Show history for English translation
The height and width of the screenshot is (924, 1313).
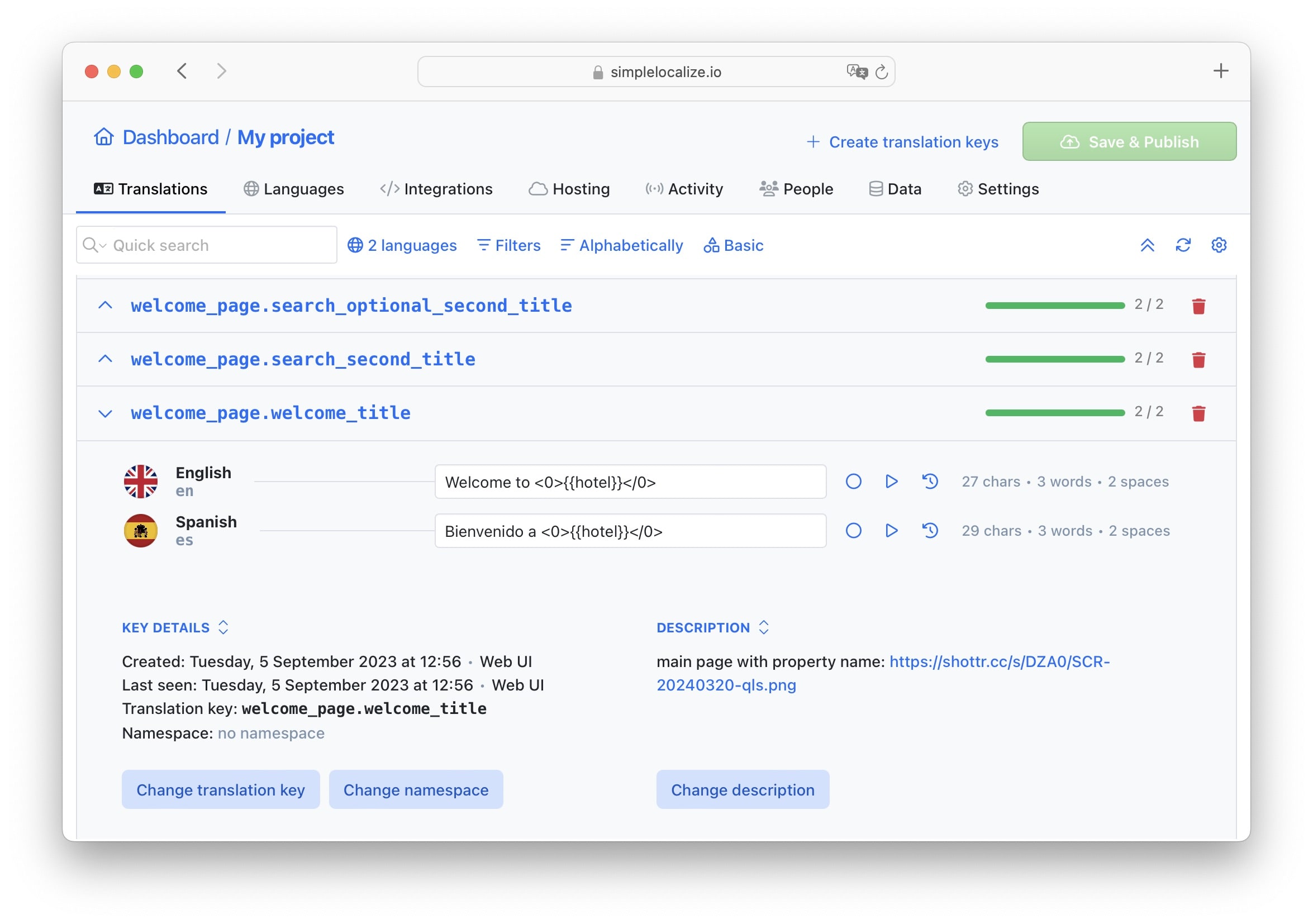(930, 482)
